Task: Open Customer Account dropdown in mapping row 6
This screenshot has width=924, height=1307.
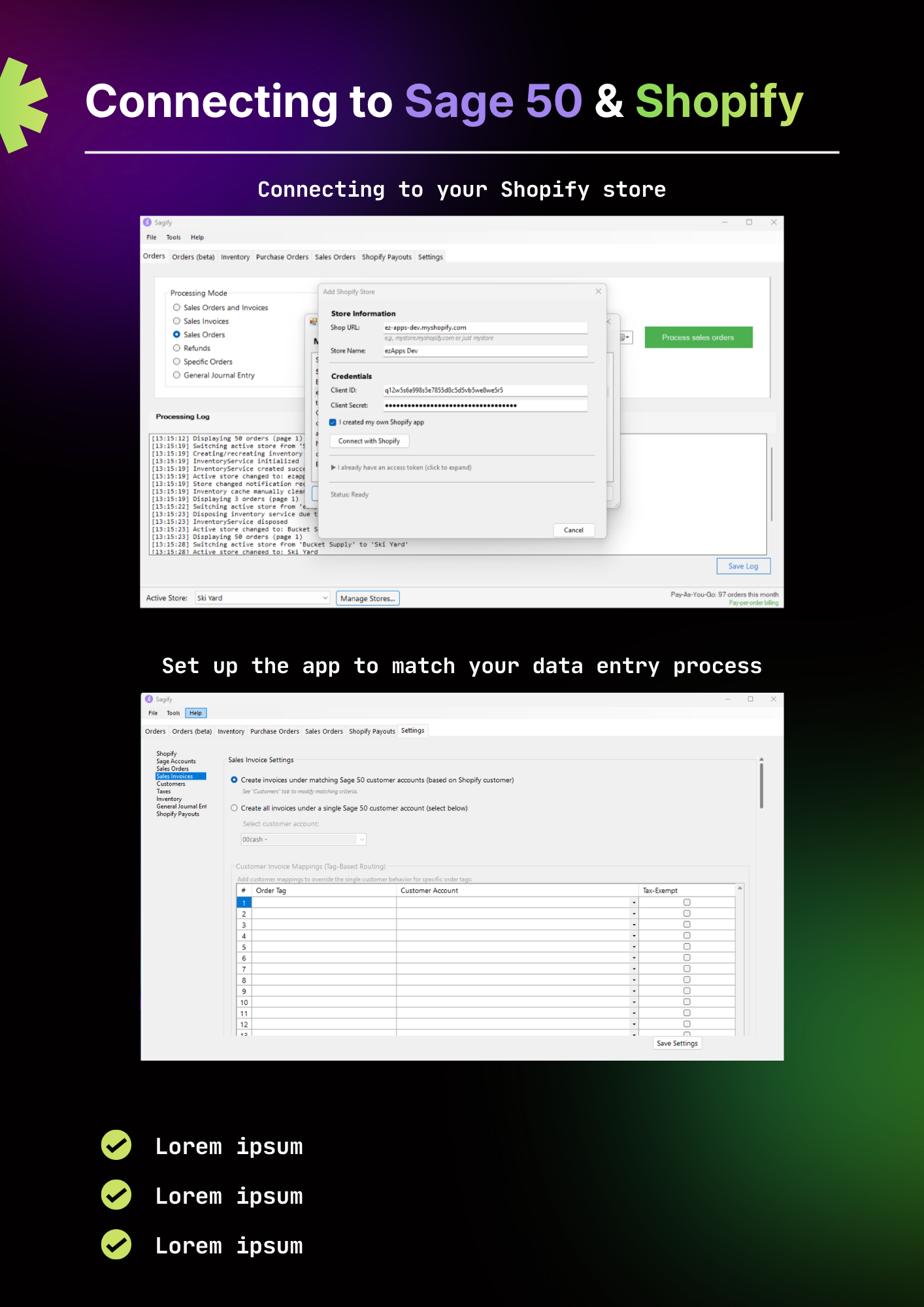Action: [634, 958]
